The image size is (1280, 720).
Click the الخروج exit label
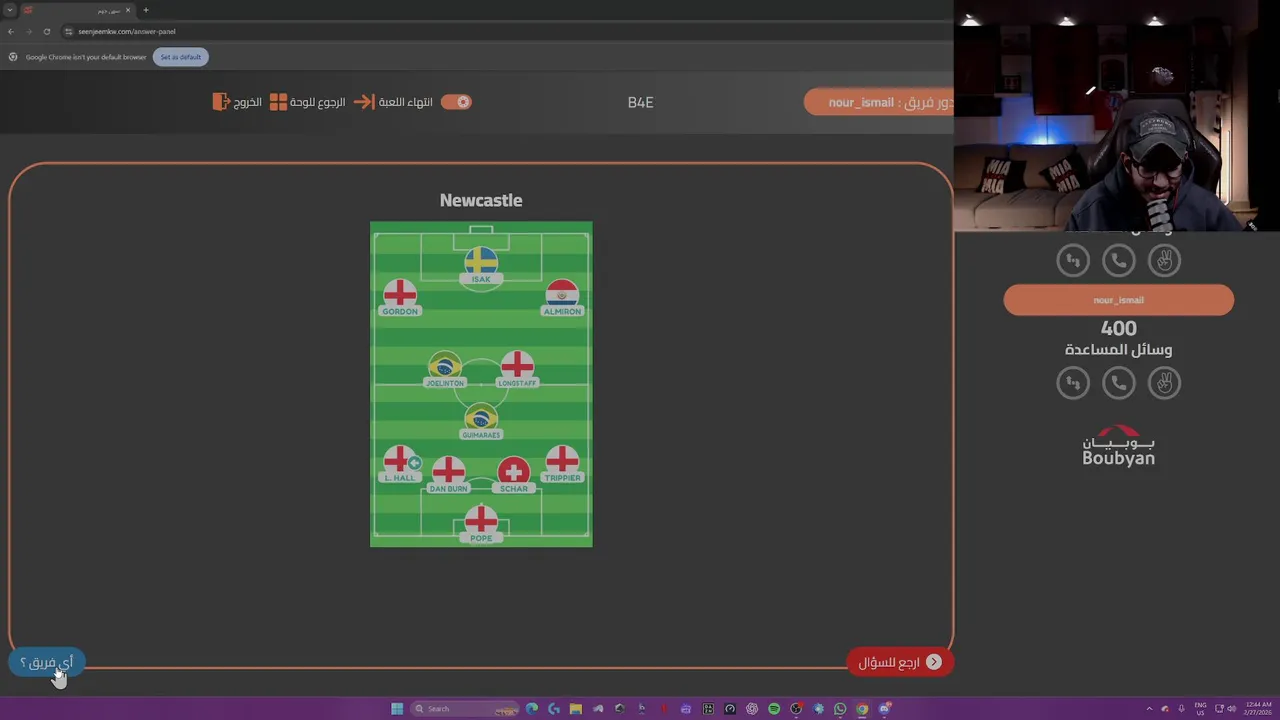point(248,102)
